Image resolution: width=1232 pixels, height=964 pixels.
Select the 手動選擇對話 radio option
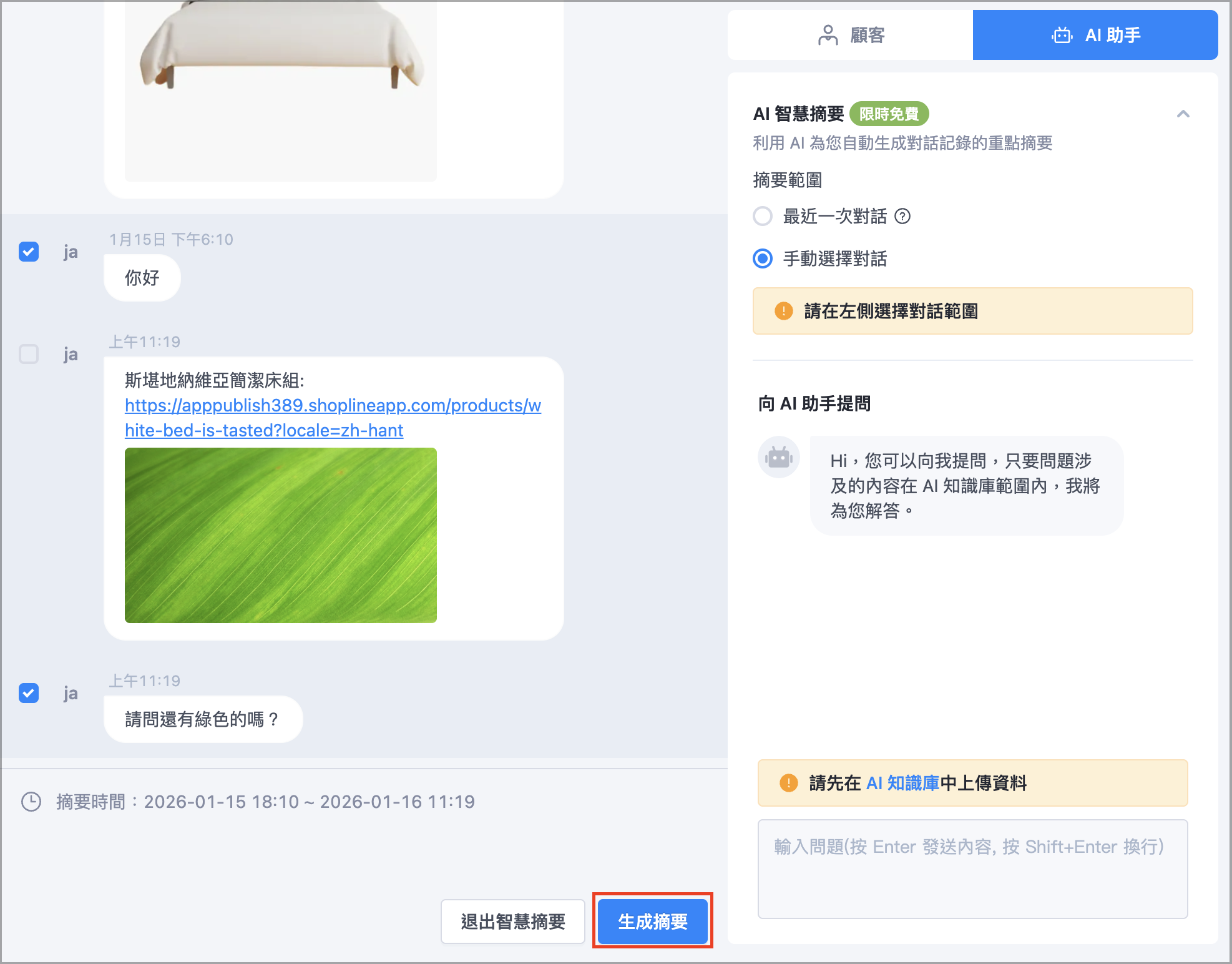[x=763, y=258]
